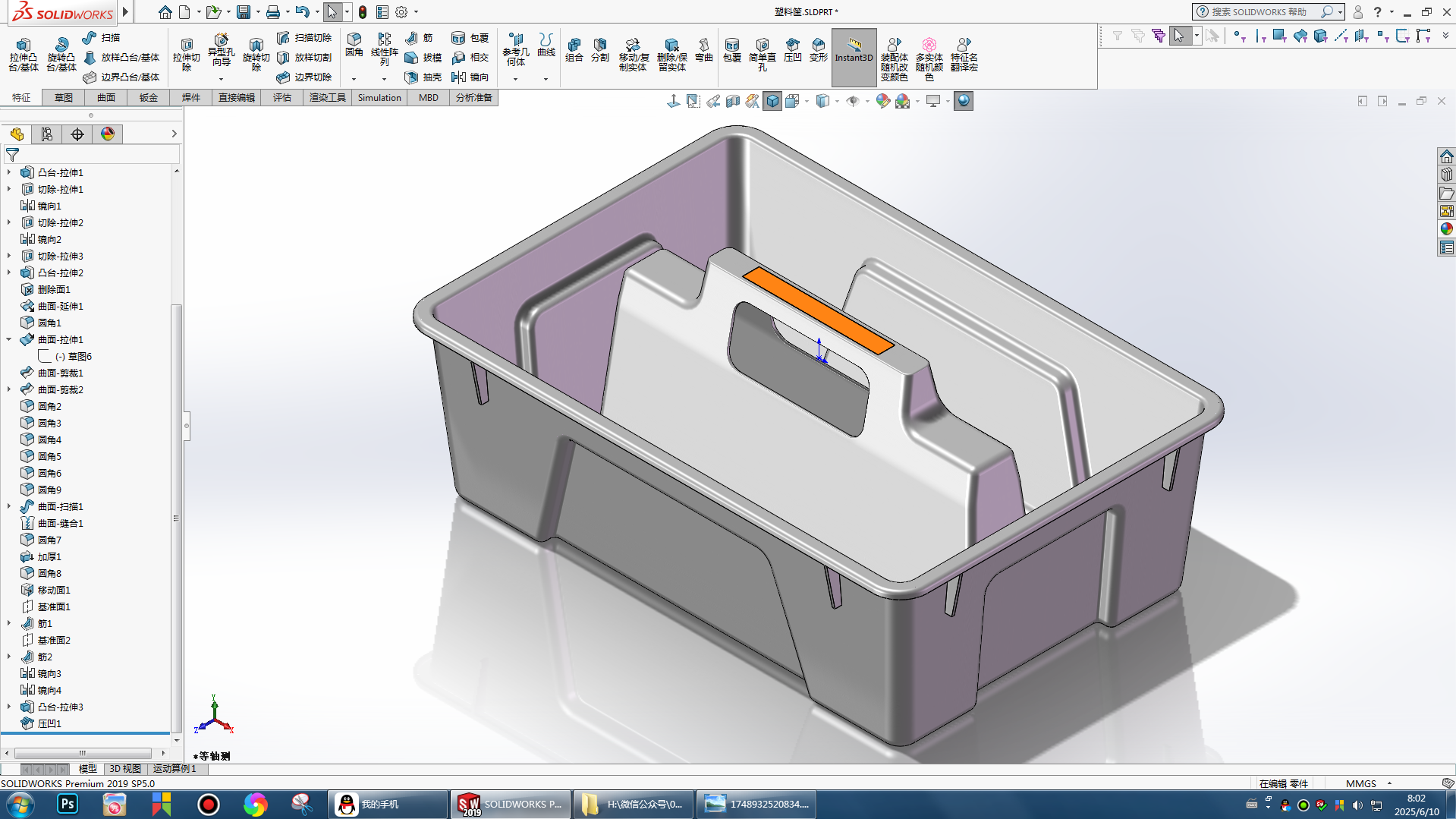1456x819 pixels.
Task: Click the Rebuild traffic light icon
Action: click(363, 12)
